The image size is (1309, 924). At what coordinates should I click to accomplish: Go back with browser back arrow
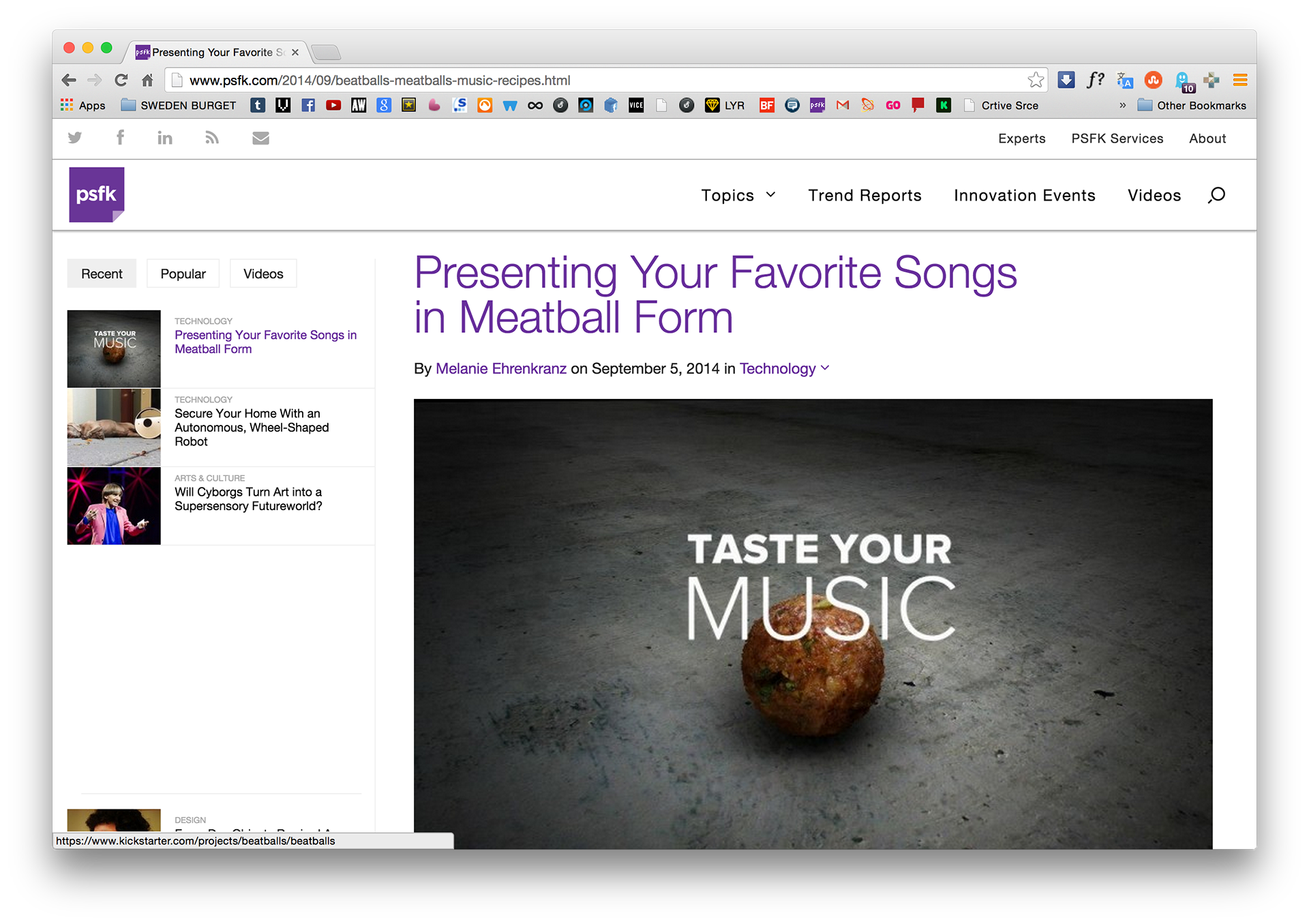coord(69,80)
